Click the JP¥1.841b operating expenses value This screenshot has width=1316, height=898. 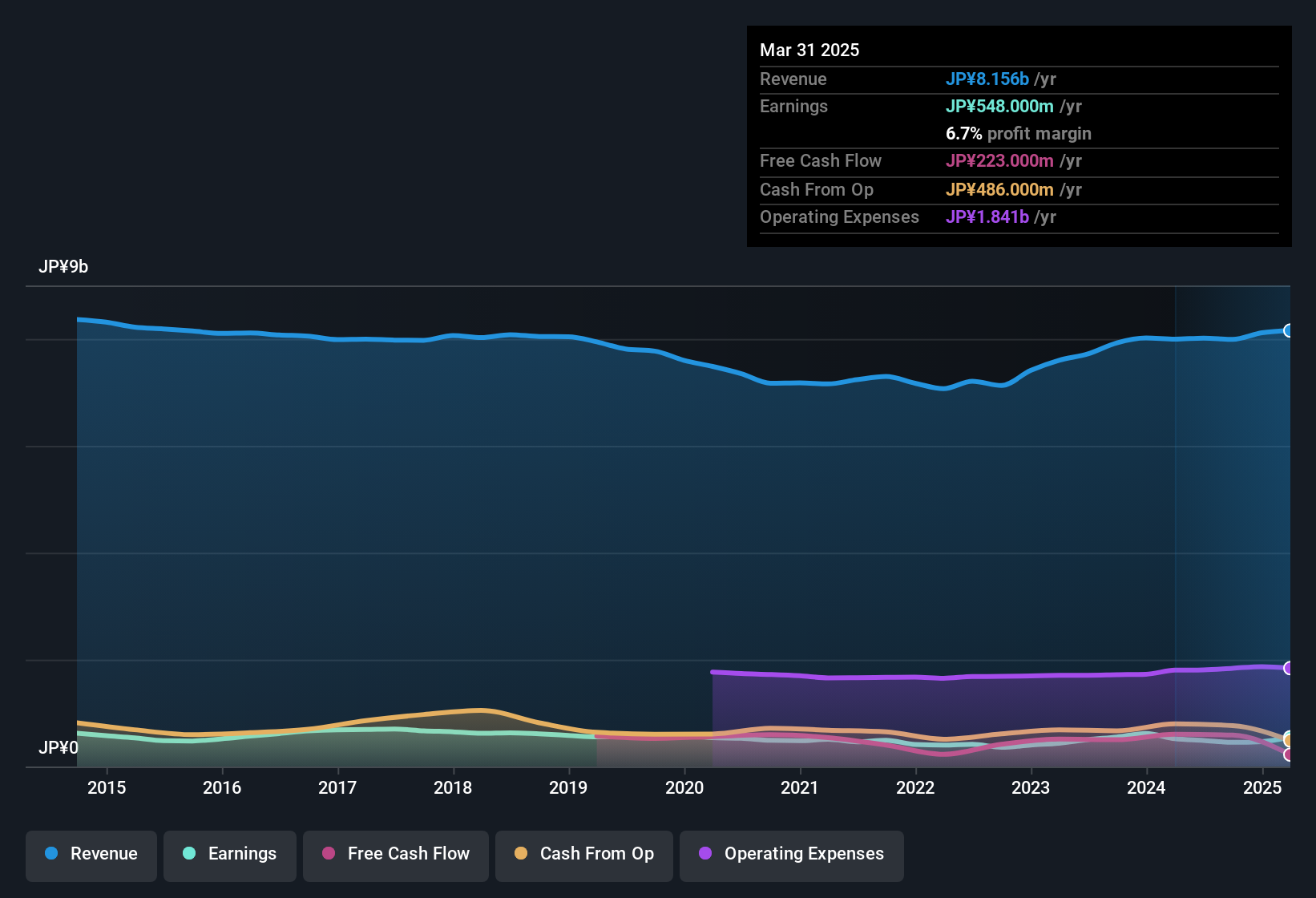point(987,216)
